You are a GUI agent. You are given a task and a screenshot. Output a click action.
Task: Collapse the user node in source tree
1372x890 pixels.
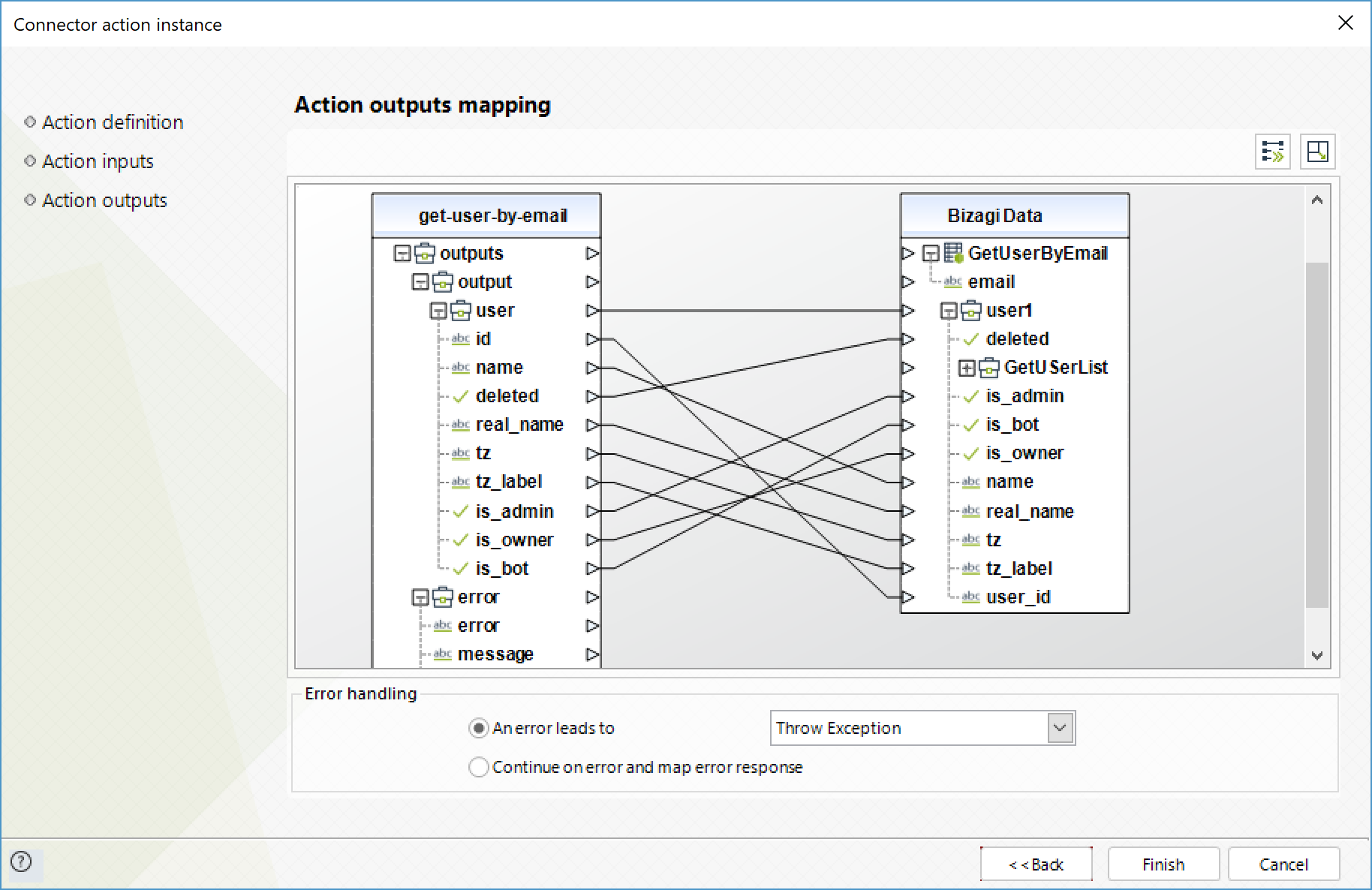coord(439,311)
